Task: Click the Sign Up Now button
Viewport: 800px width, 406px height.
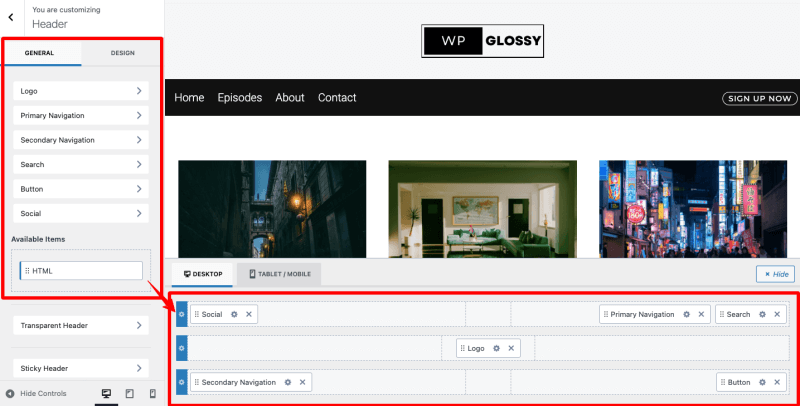Action: tap(760, 98)
